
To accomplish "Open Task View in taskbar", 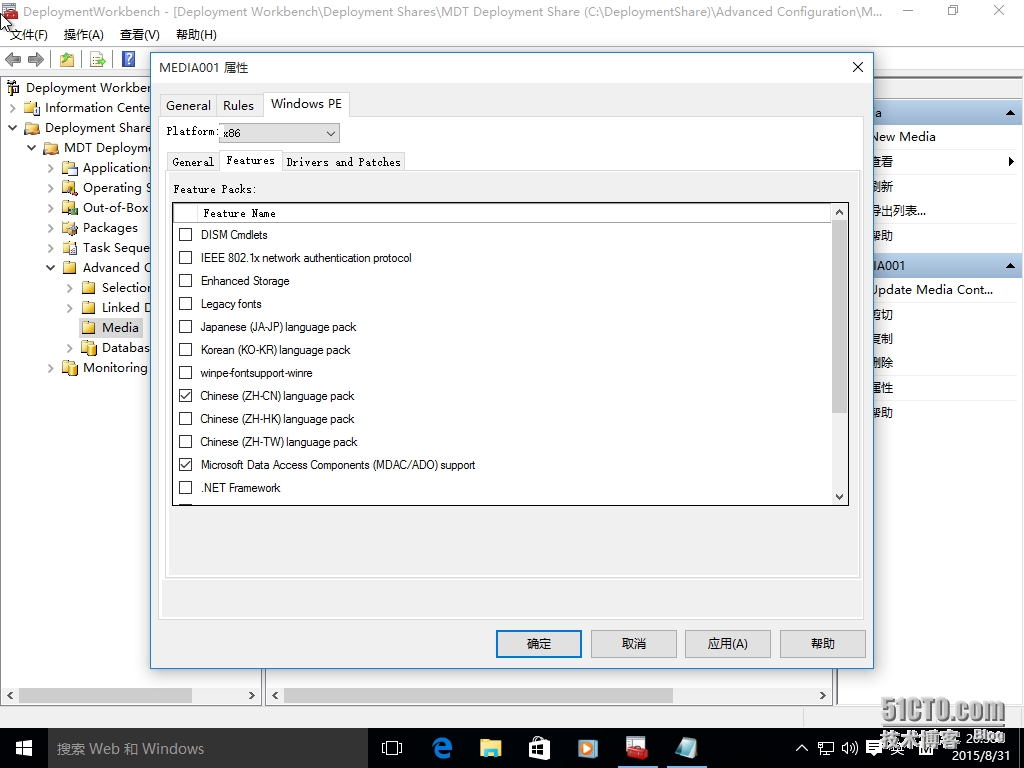I will point(392,748).
